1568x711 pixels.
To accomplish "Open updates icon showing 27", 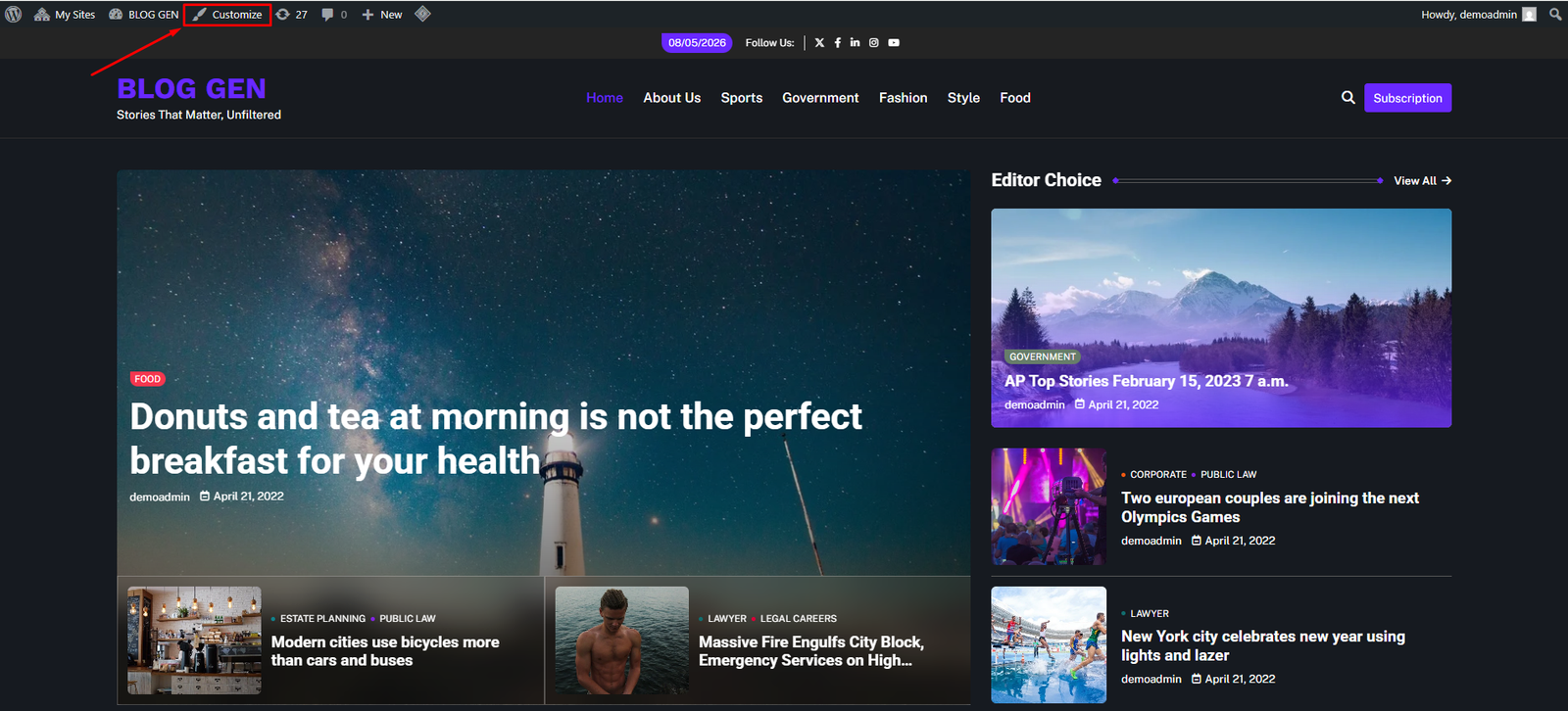I will coord(292,15).
